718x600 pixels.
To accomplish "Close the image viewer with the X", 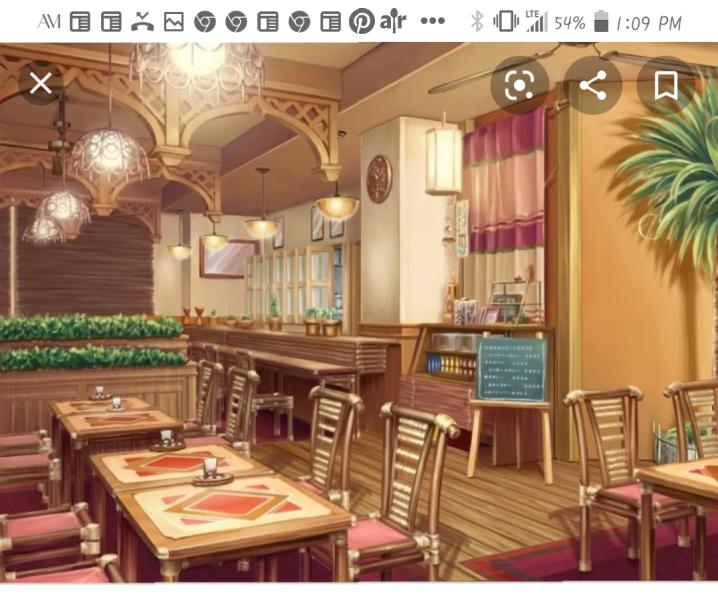I will pyautogui.click(x=40, y=84).
